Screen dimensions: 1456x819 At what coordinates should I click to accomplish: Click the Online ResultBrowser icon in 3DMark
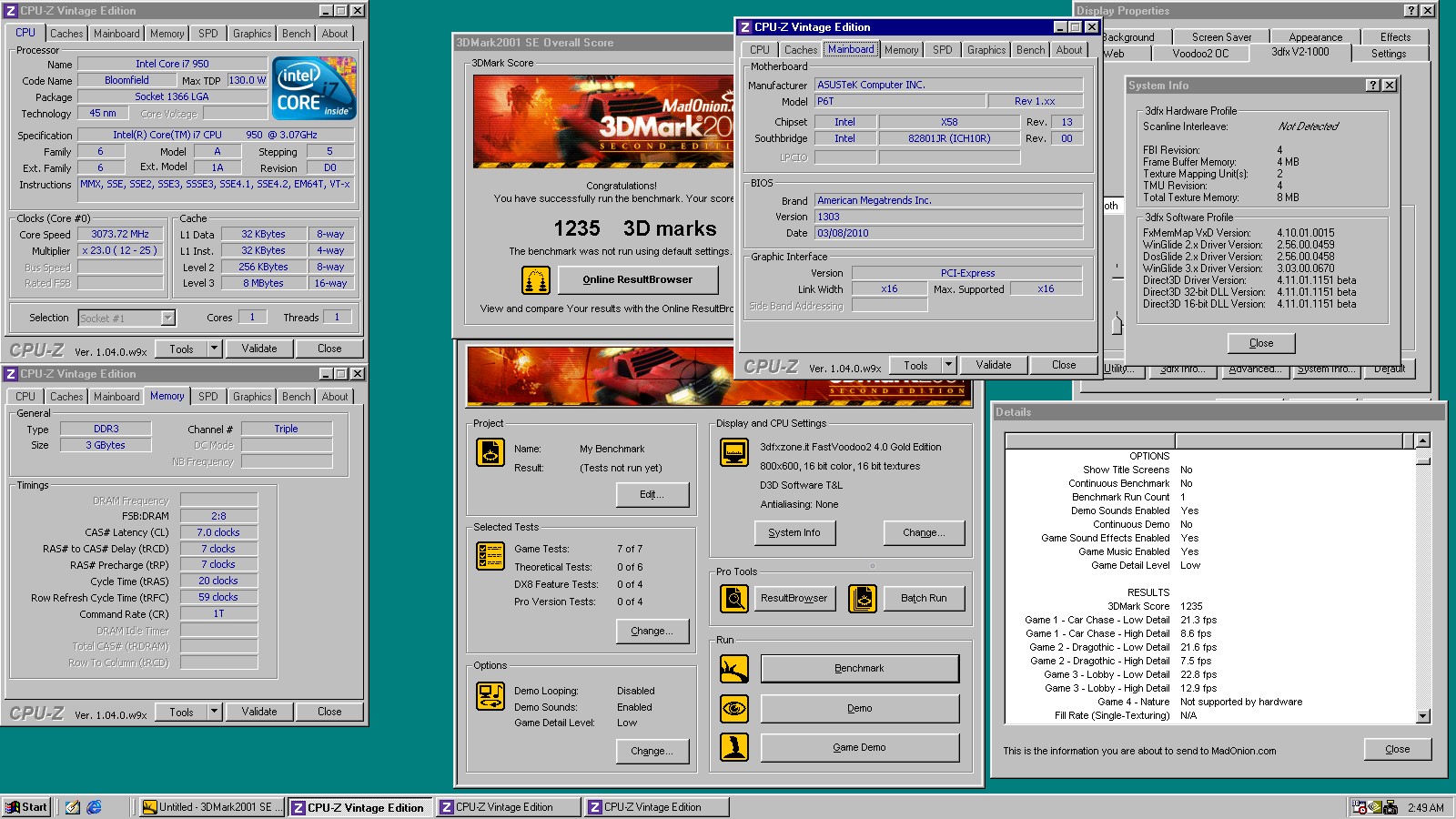click(536, 280)
